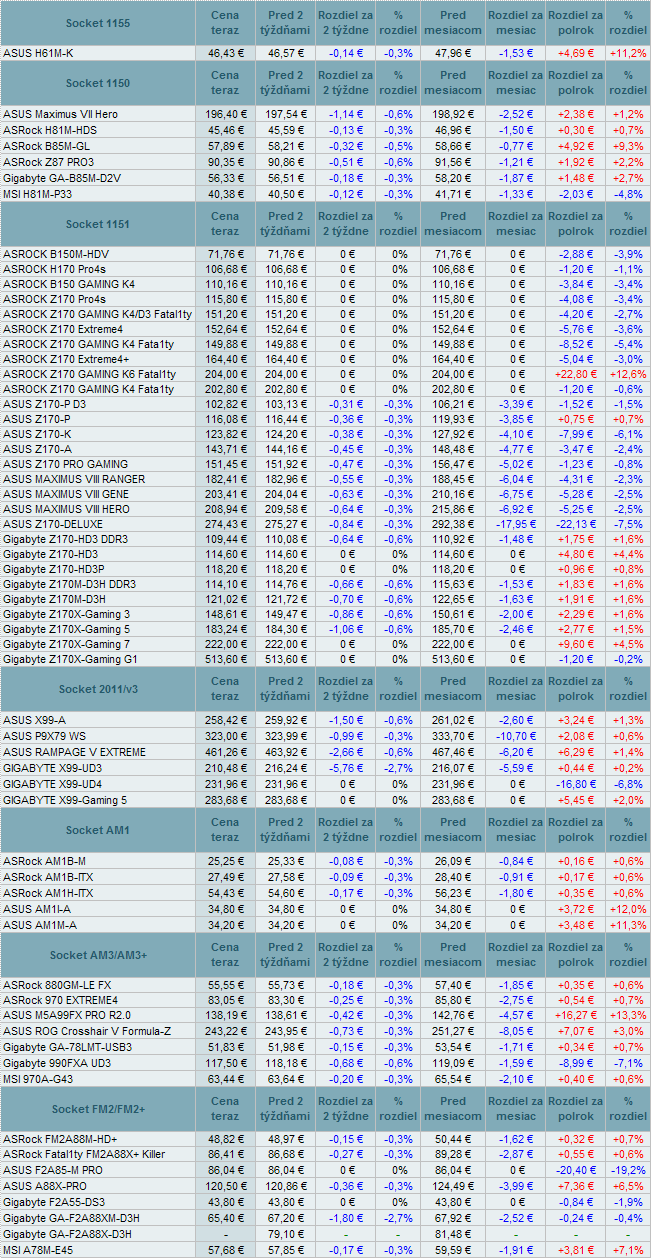Click ASUS P9X79 WS product name
The image size is (651, 1258).
click(x=43, y=735)
